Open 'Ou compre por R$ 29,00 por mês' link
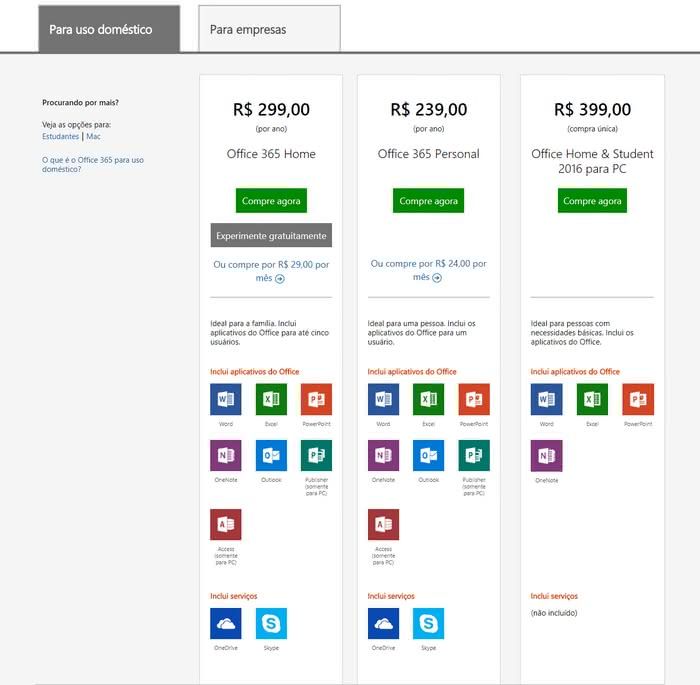This screenshot has height=685, width=700. 271,271
